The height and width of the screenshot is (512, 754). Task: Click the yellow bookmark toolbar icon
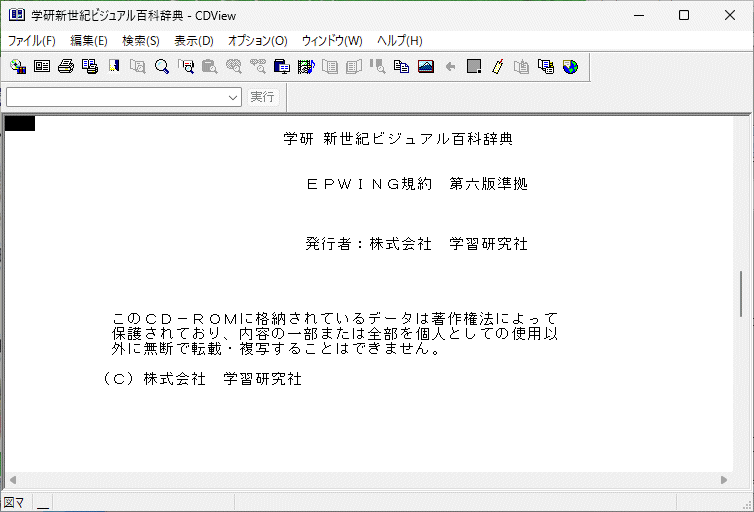(114, 66)
